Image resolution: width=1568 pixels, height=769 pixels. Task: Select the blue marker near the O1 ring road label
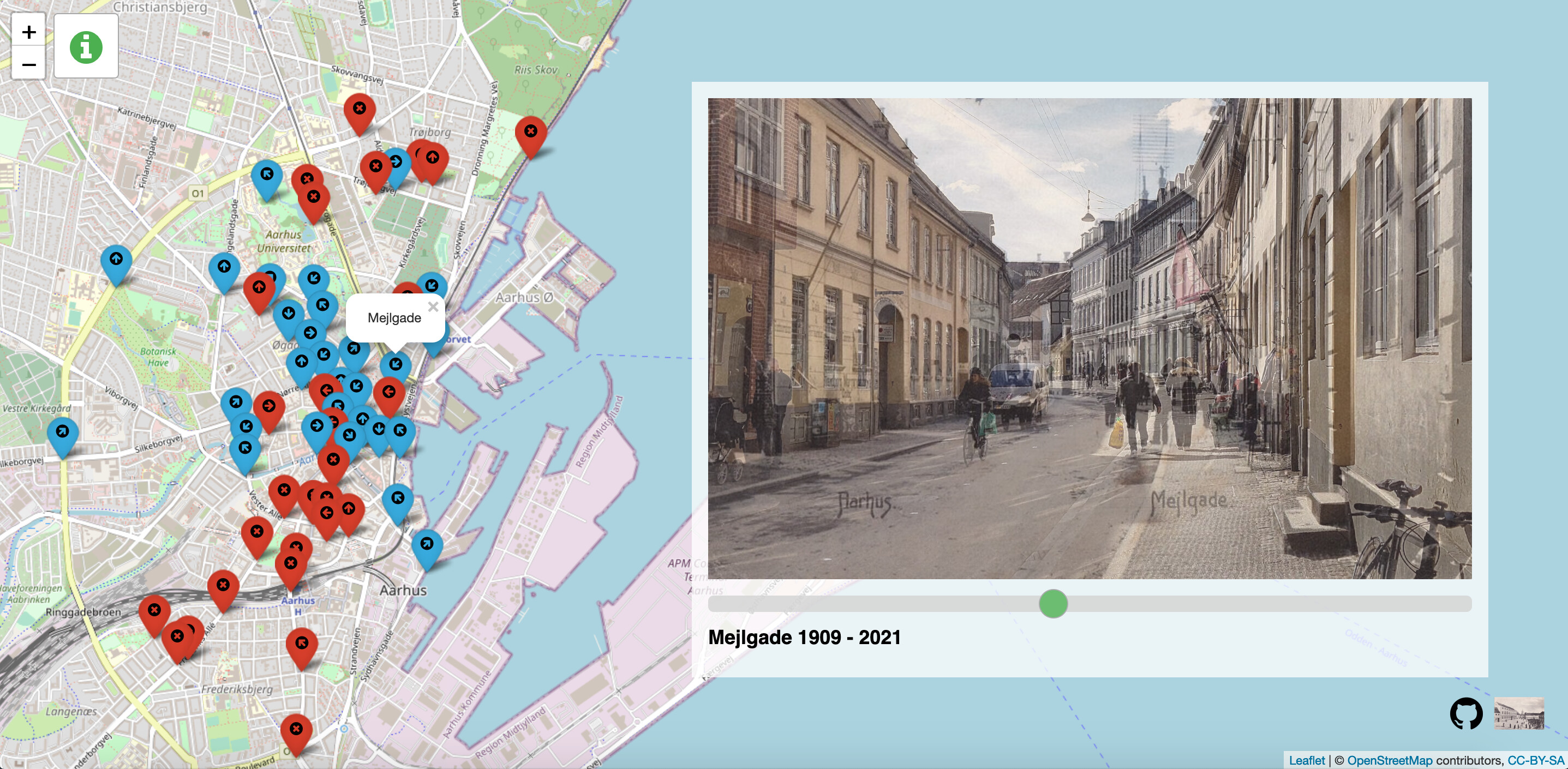click(x=267, y=181)
